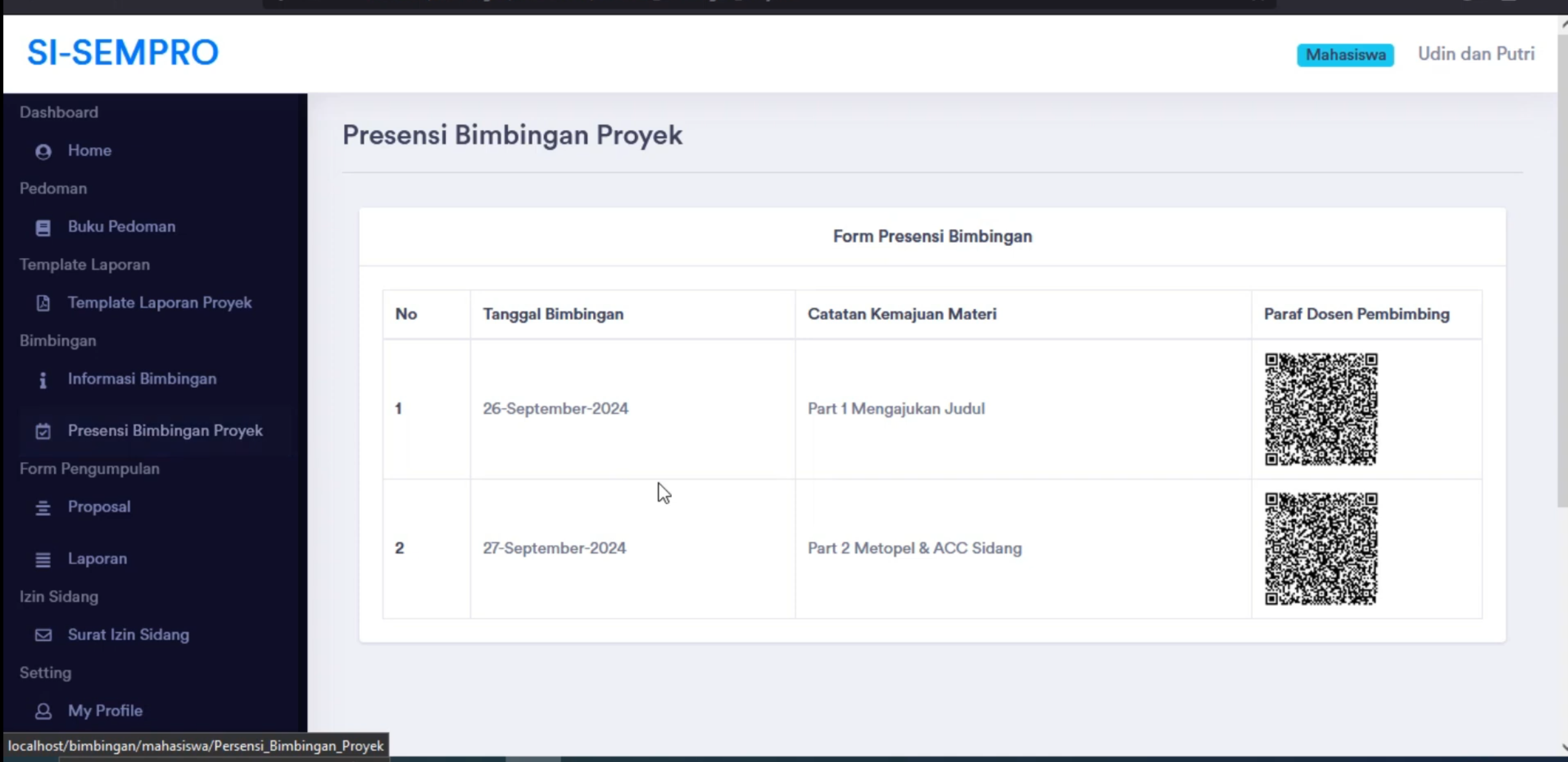Viewport: 1568px width, 762px height.
Task: Click the Form Presensi Bimbingan card title
Action: click(x=932, y=237)
